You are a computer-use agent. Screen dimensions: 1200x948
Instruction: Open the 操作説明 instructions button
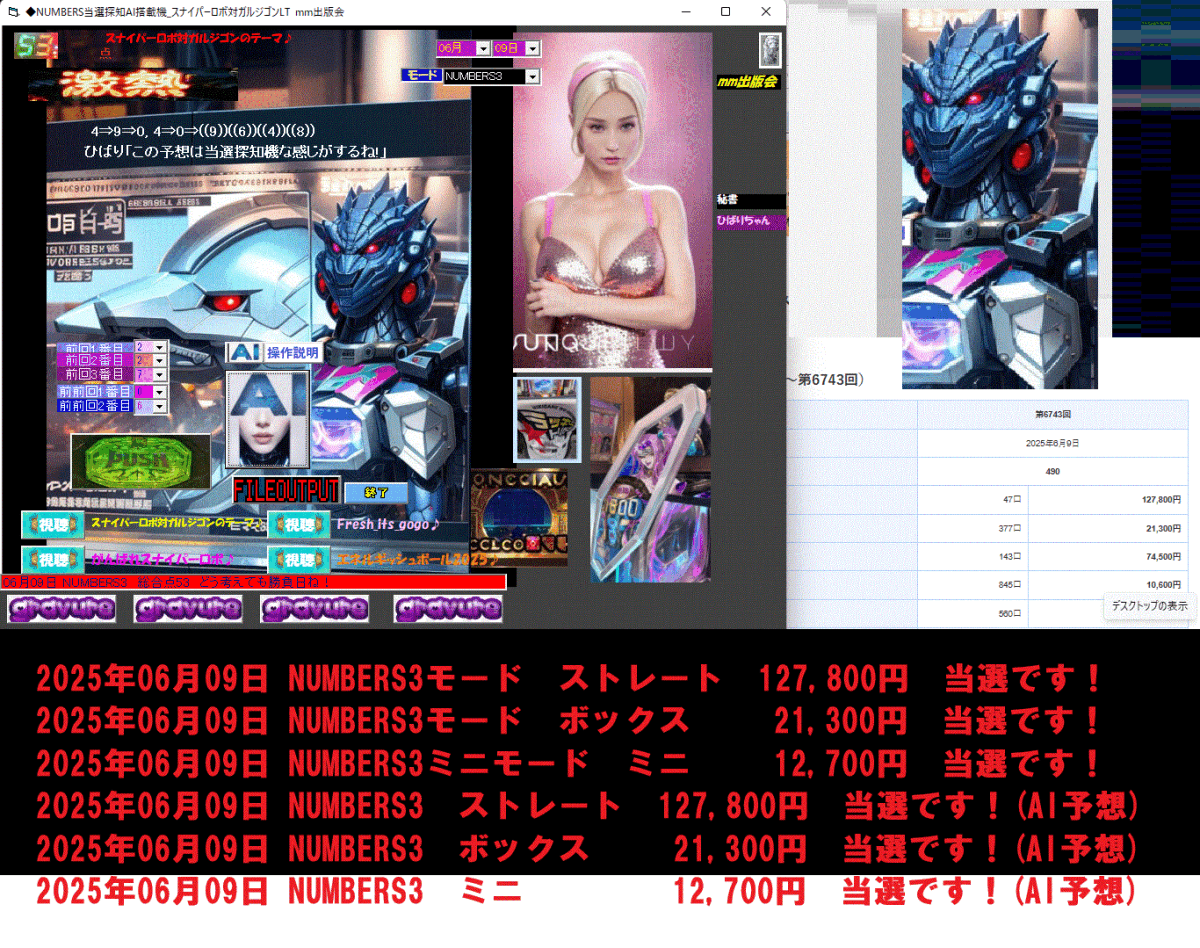tap(292, 352)
